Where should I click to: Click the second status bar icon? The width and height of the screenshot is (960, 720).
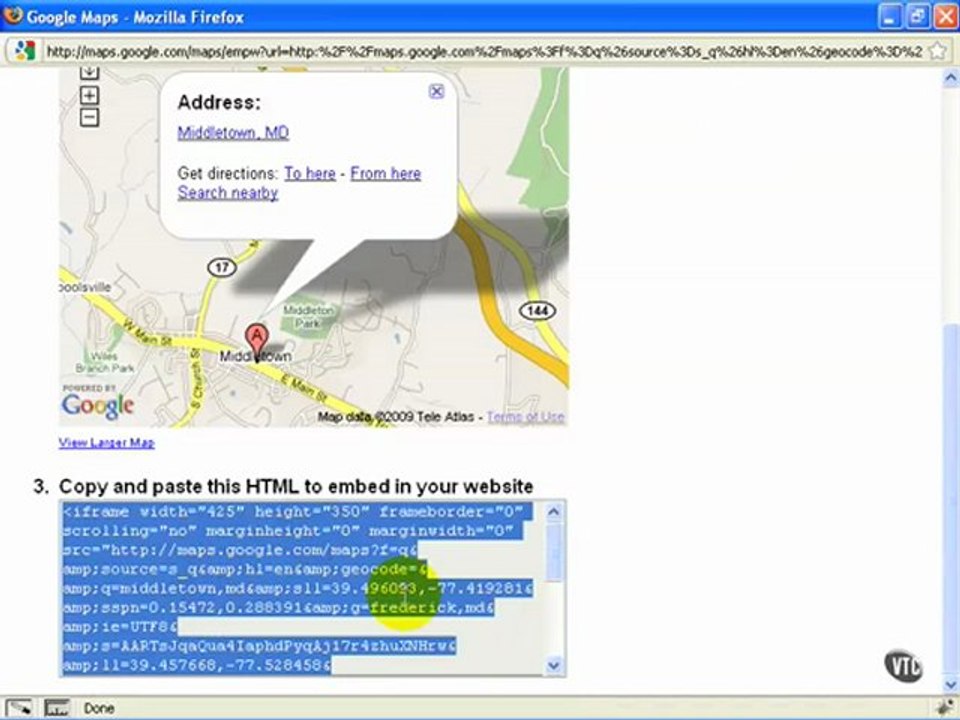[56, 708]
